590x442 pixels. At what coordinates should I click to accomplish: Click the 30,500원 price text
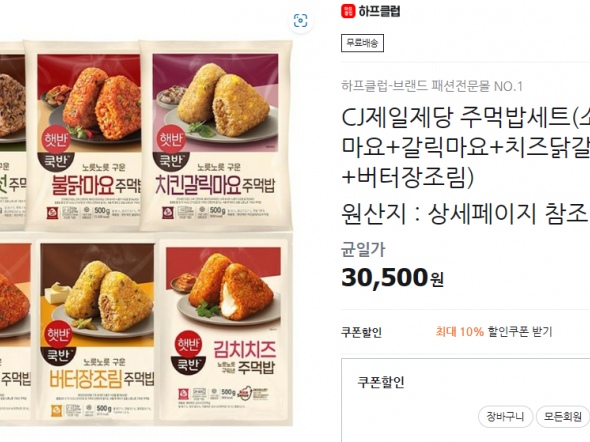pos(392,278)
